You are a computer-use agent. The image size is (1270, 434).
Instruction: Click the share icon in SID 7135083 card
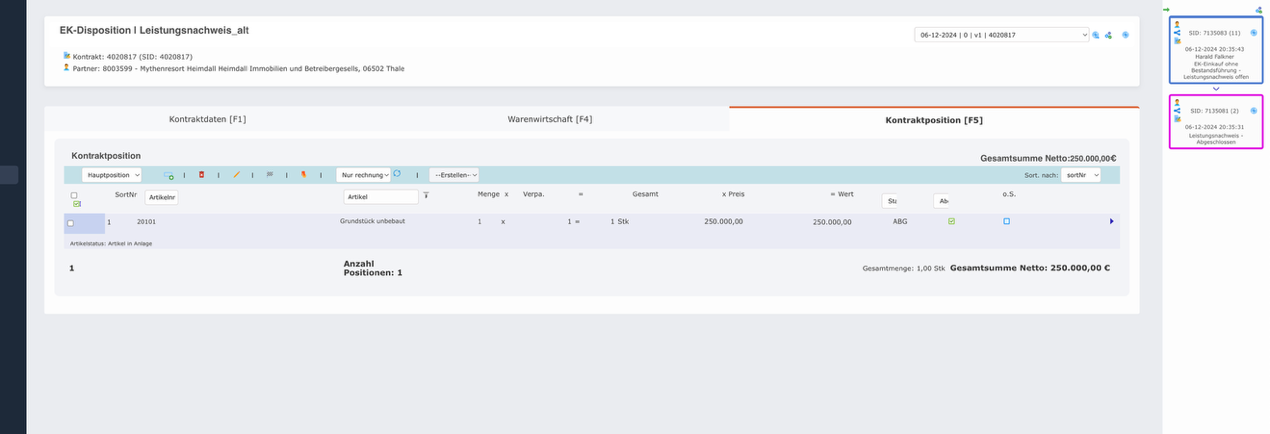pos(1177,32)
